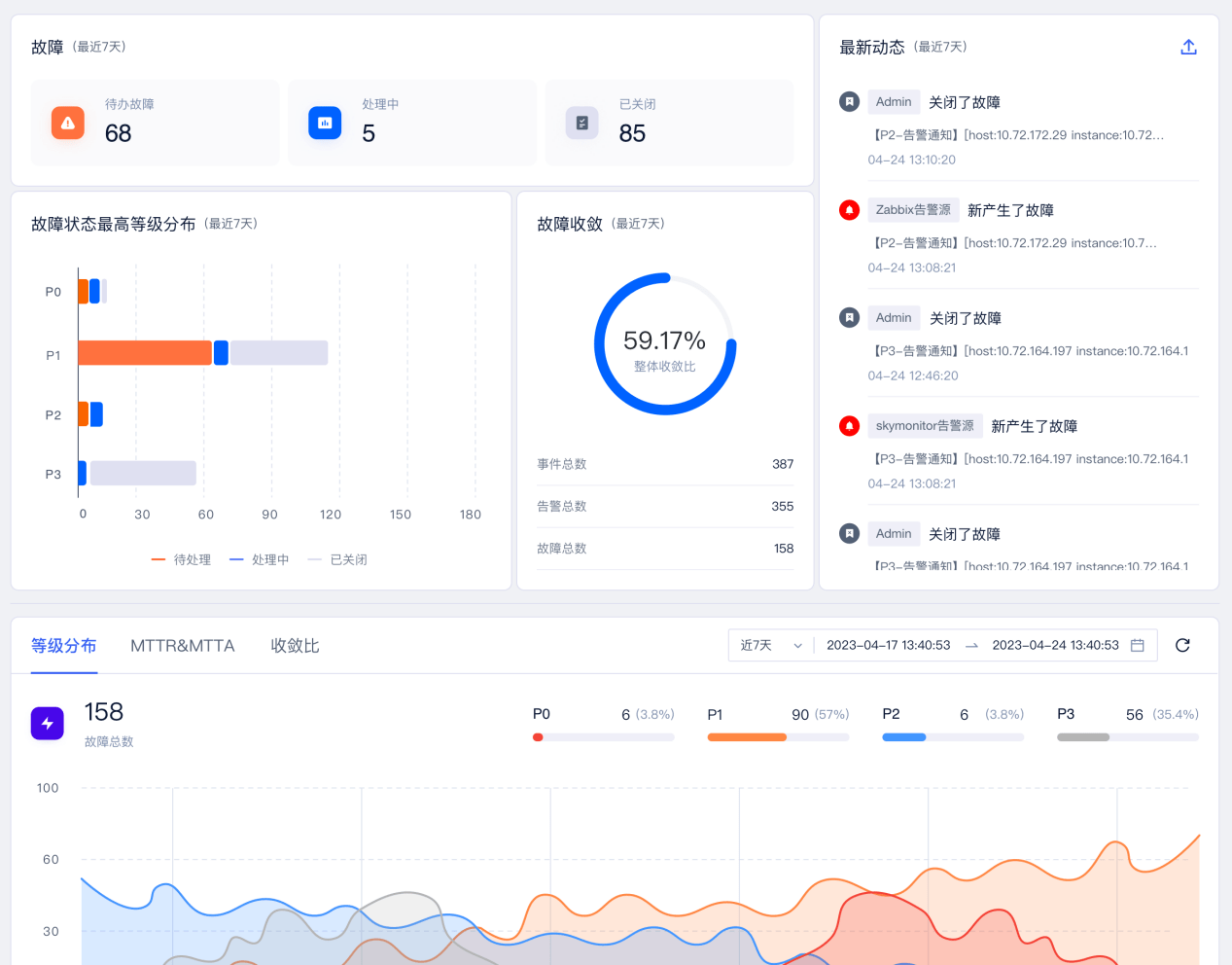The width and height of the screenshot is (1232, 965).
Task: Click the 158 total incidents number
Action: pyautogui.click(x=104, y=712)
